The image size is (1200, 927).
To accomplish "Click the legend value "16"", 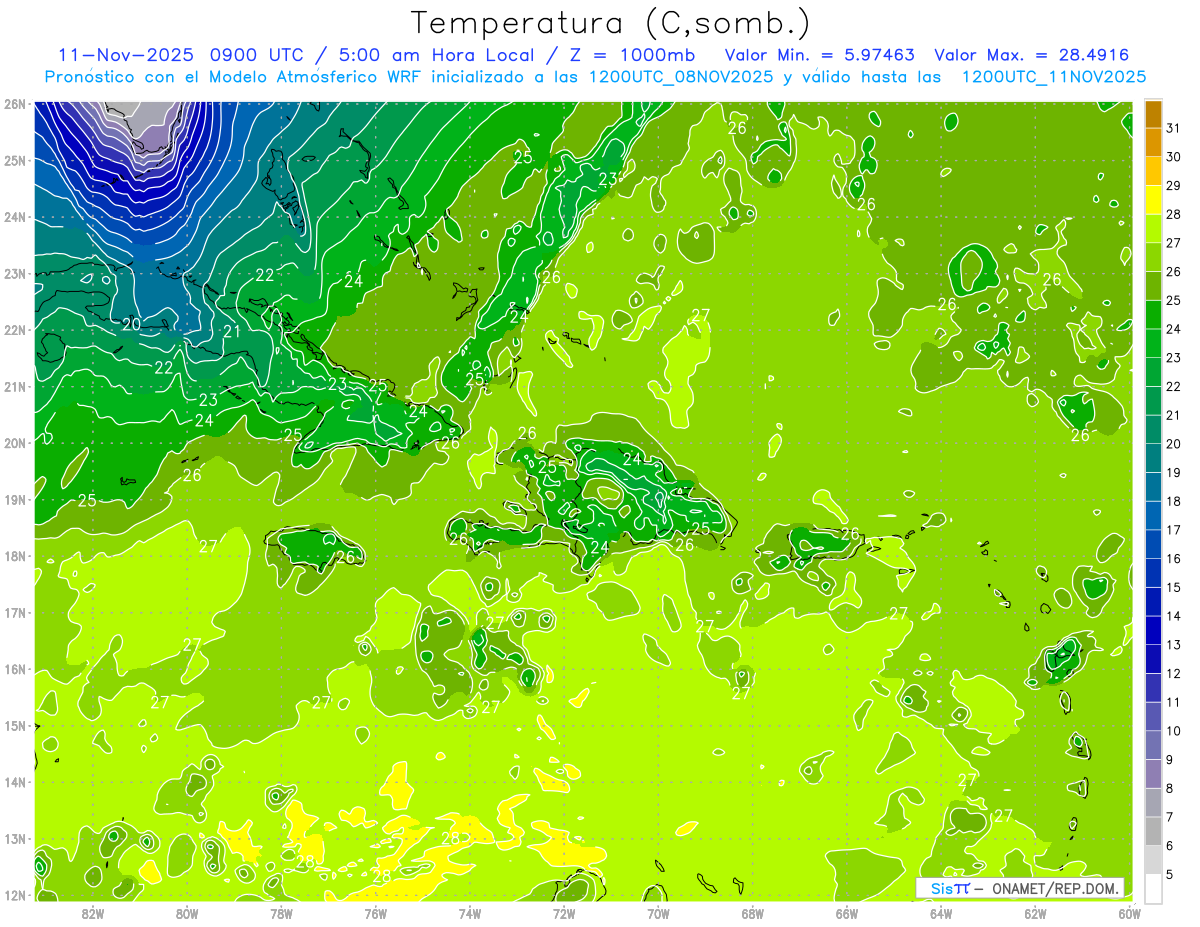I will click(1174, 559).
